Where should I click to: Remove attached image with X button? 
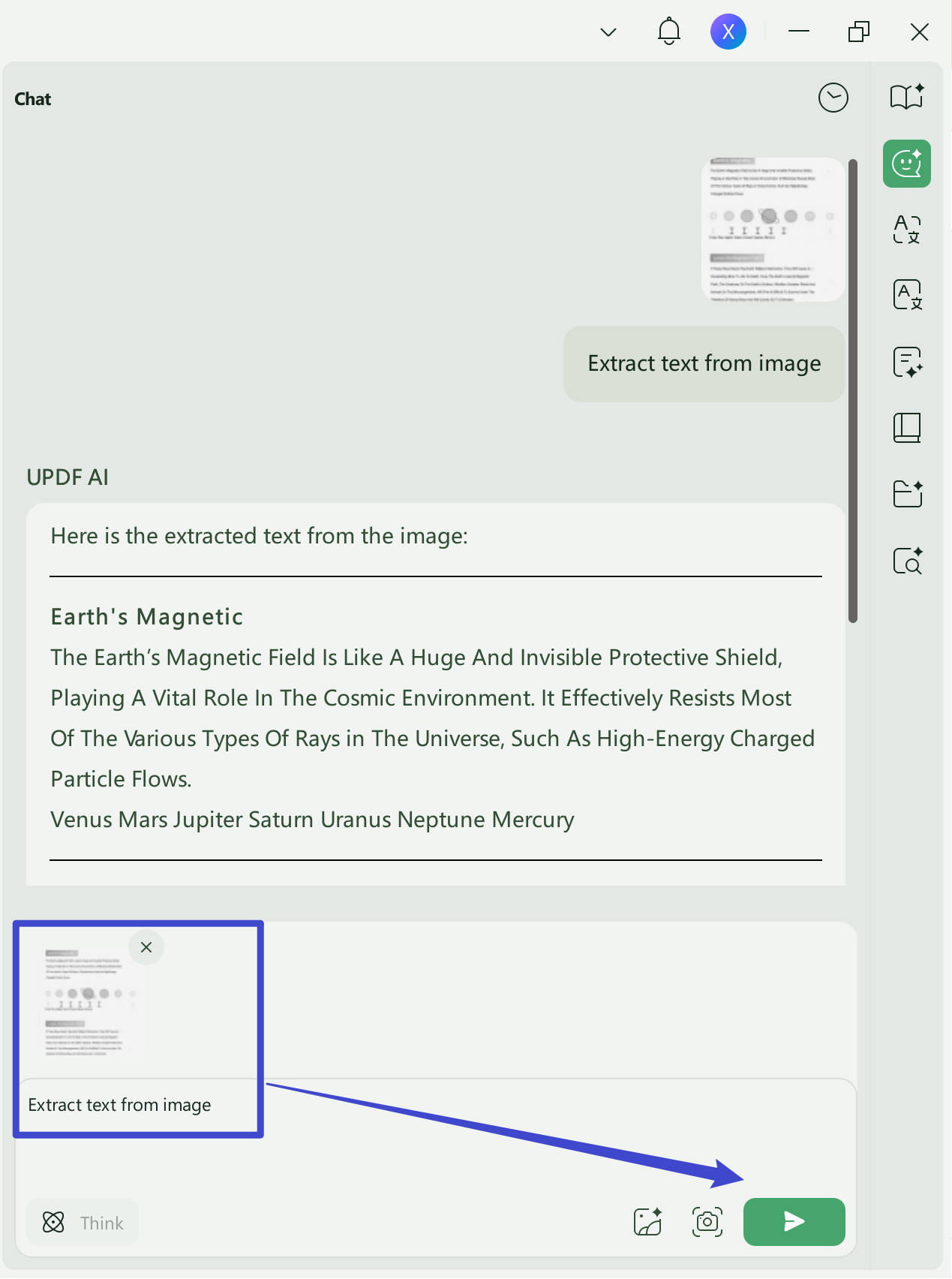pyautogui.click(x=146, y=947)
